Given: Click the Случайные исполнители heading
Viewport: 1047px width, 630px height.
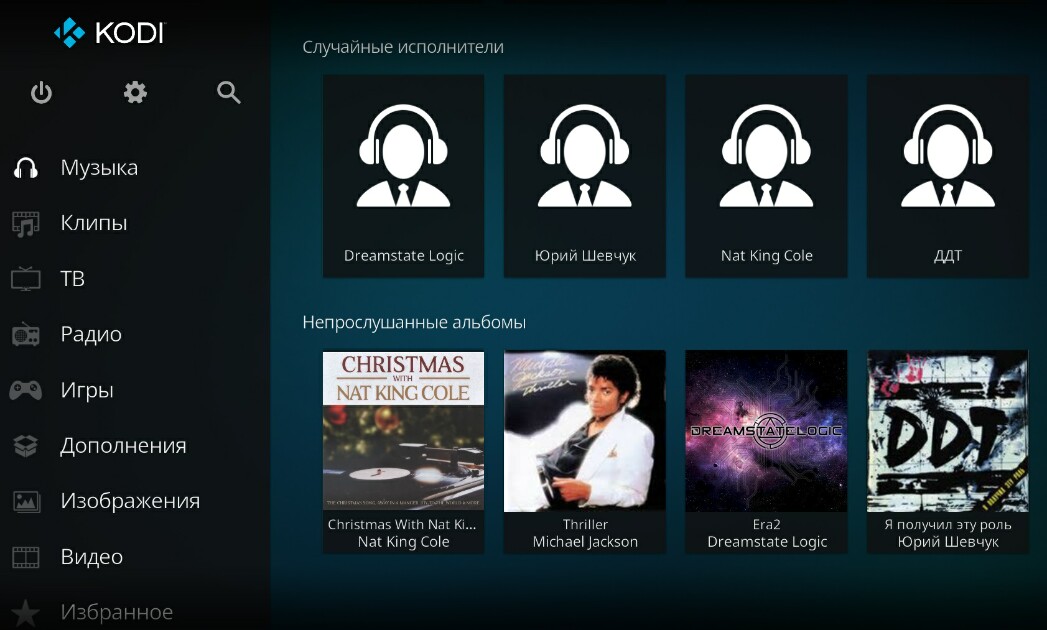Looking at the screenshot, I should [403, 47].
